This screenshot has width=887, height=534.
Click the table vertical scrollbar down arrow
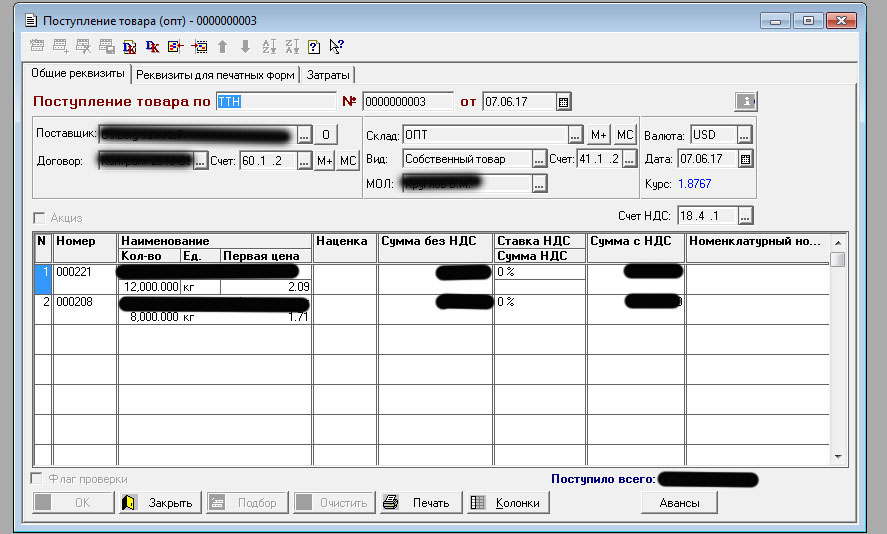tap(838, 457)
